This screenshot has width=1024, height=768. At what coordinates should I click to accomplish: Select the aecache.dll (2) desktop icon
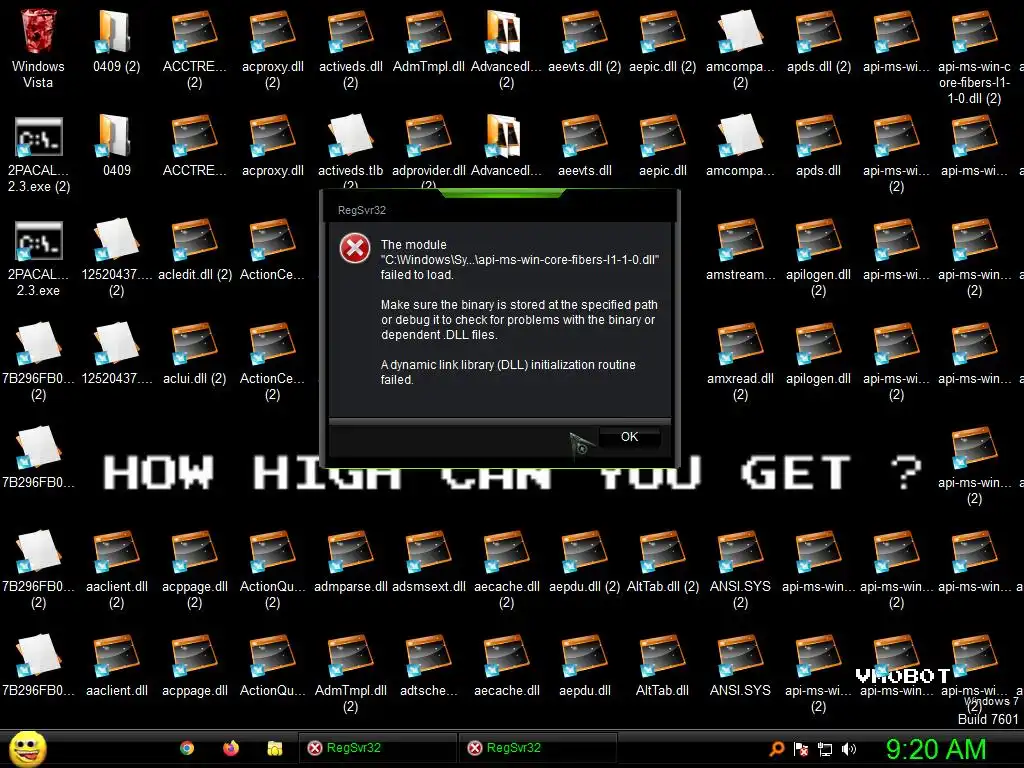pos(506,569)
